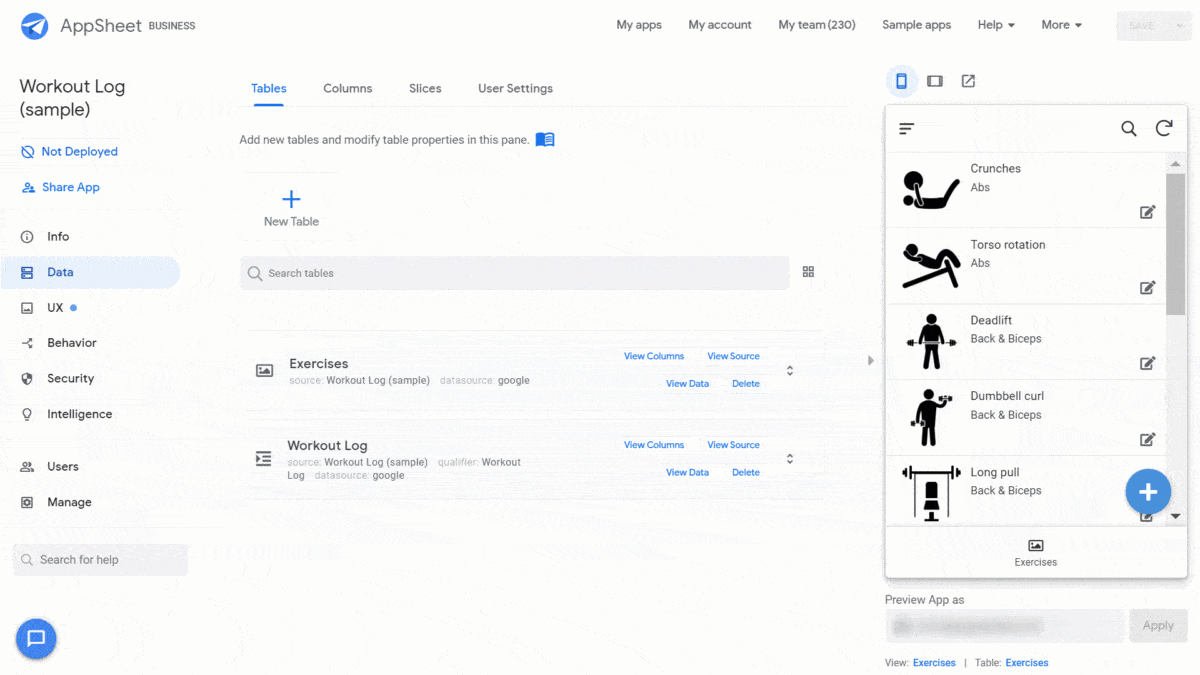Click the preview search magnifier icon

[1129, 128]
